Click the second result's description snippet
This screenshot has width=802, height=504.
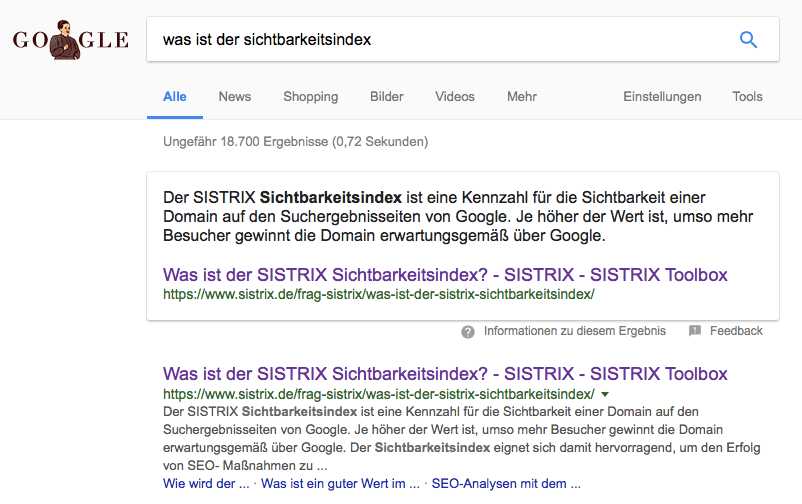point(461,439)
